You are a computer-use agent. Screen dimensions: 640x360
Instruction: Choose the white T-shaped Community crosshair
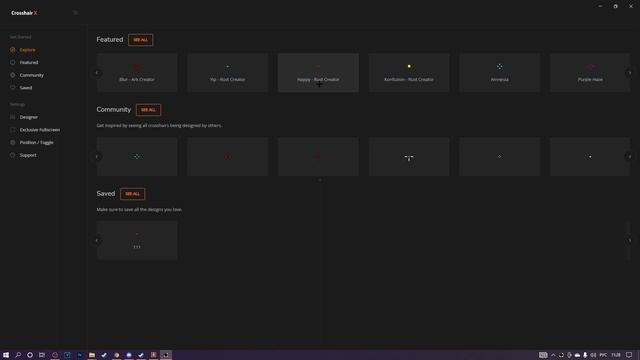coord(409,157)
